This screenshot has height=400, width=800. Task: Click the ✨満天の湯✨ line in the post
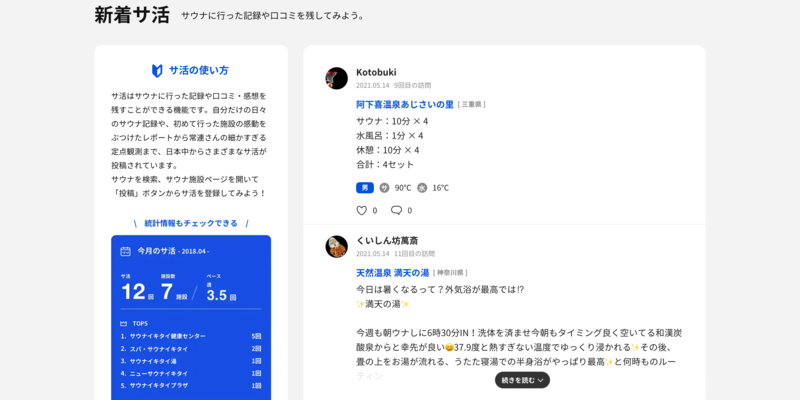383,304
